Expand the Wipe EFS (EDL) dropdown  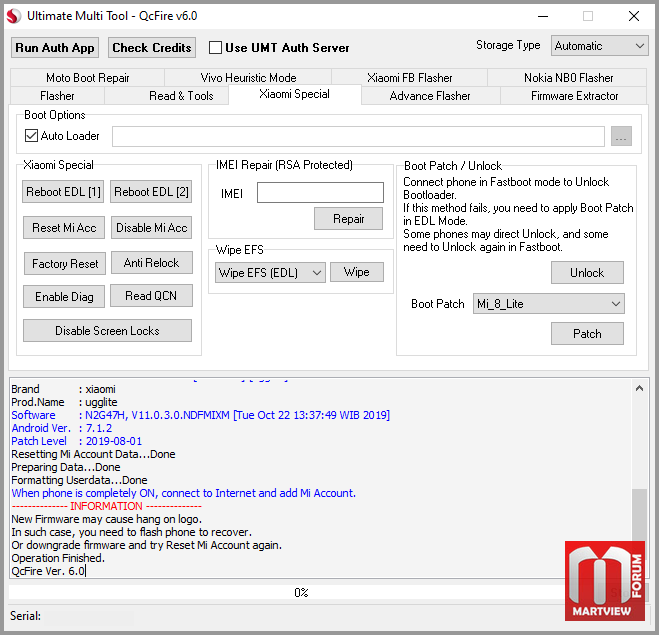[x=270, y=273]
